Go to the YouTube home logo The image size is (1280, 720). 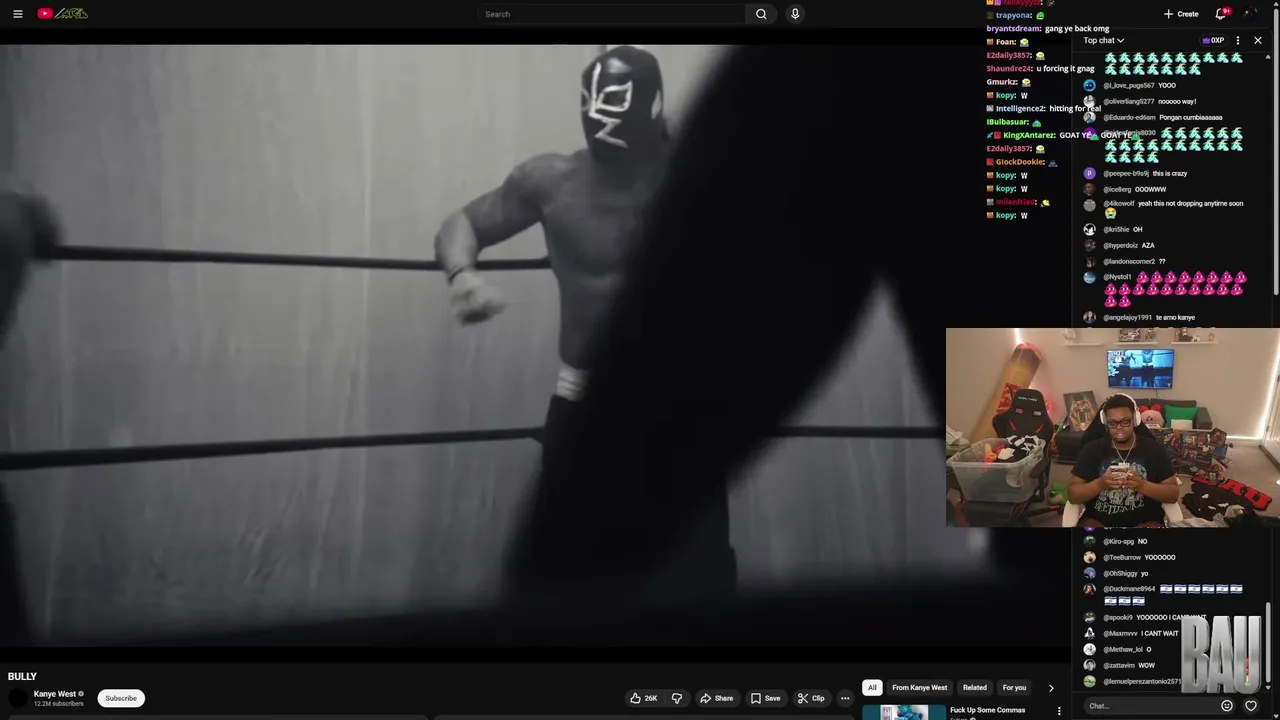[x=63, y=14]
